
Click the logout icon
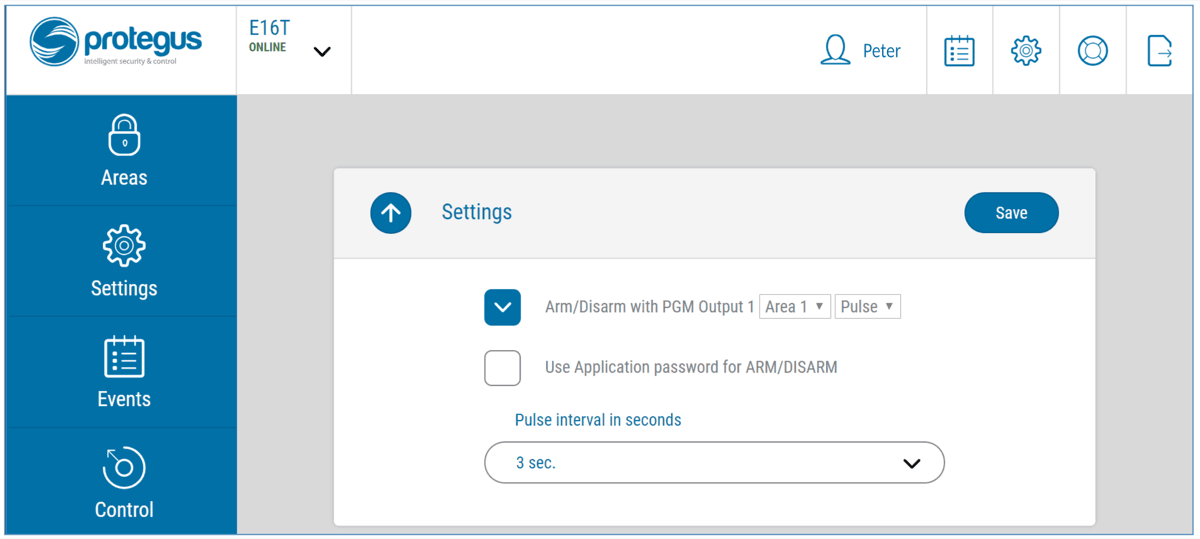point(1159,51)
